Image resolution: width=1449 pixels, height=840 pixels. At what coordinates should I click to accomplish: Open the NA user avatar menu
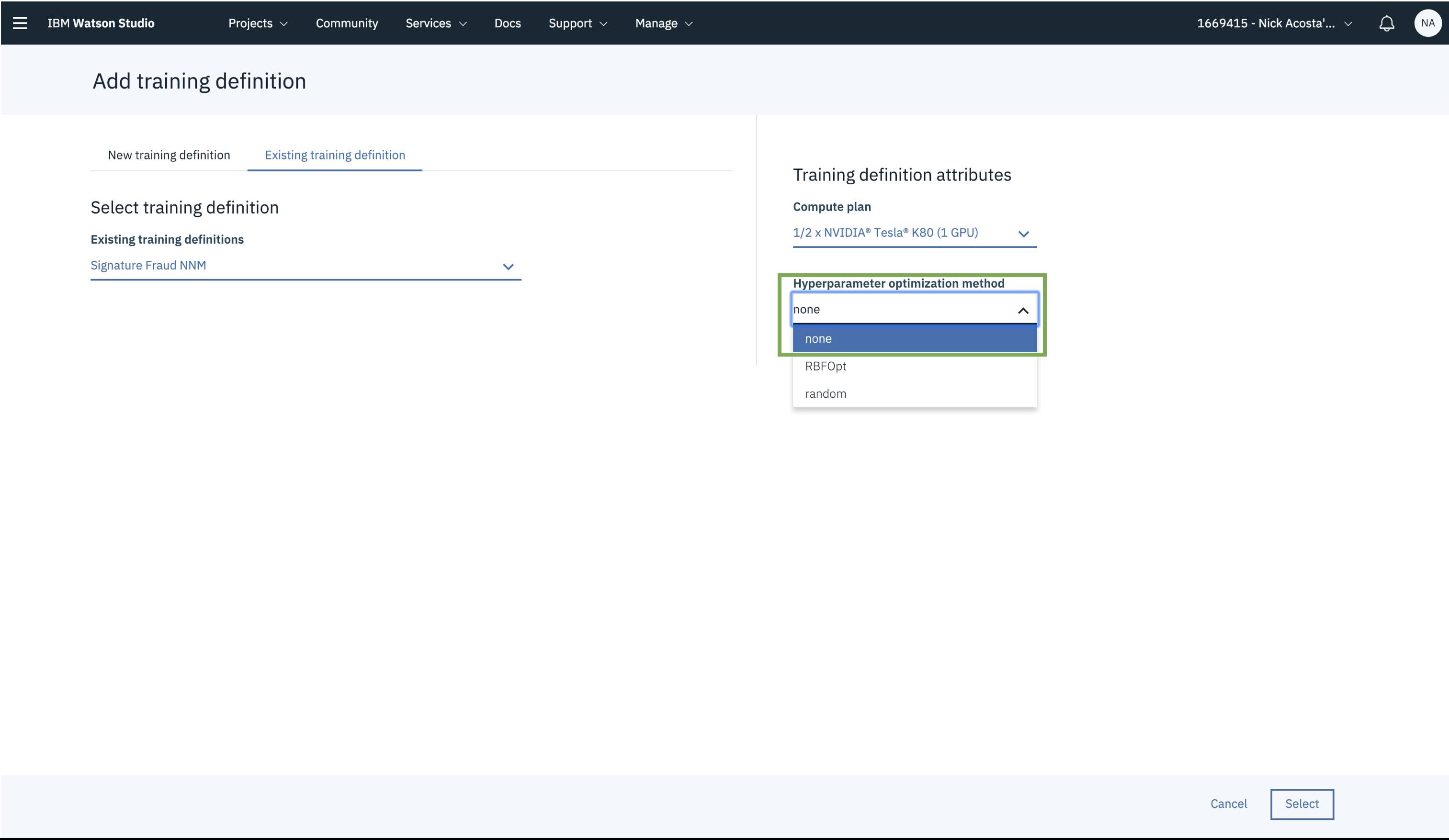[x=1428, y=23]
